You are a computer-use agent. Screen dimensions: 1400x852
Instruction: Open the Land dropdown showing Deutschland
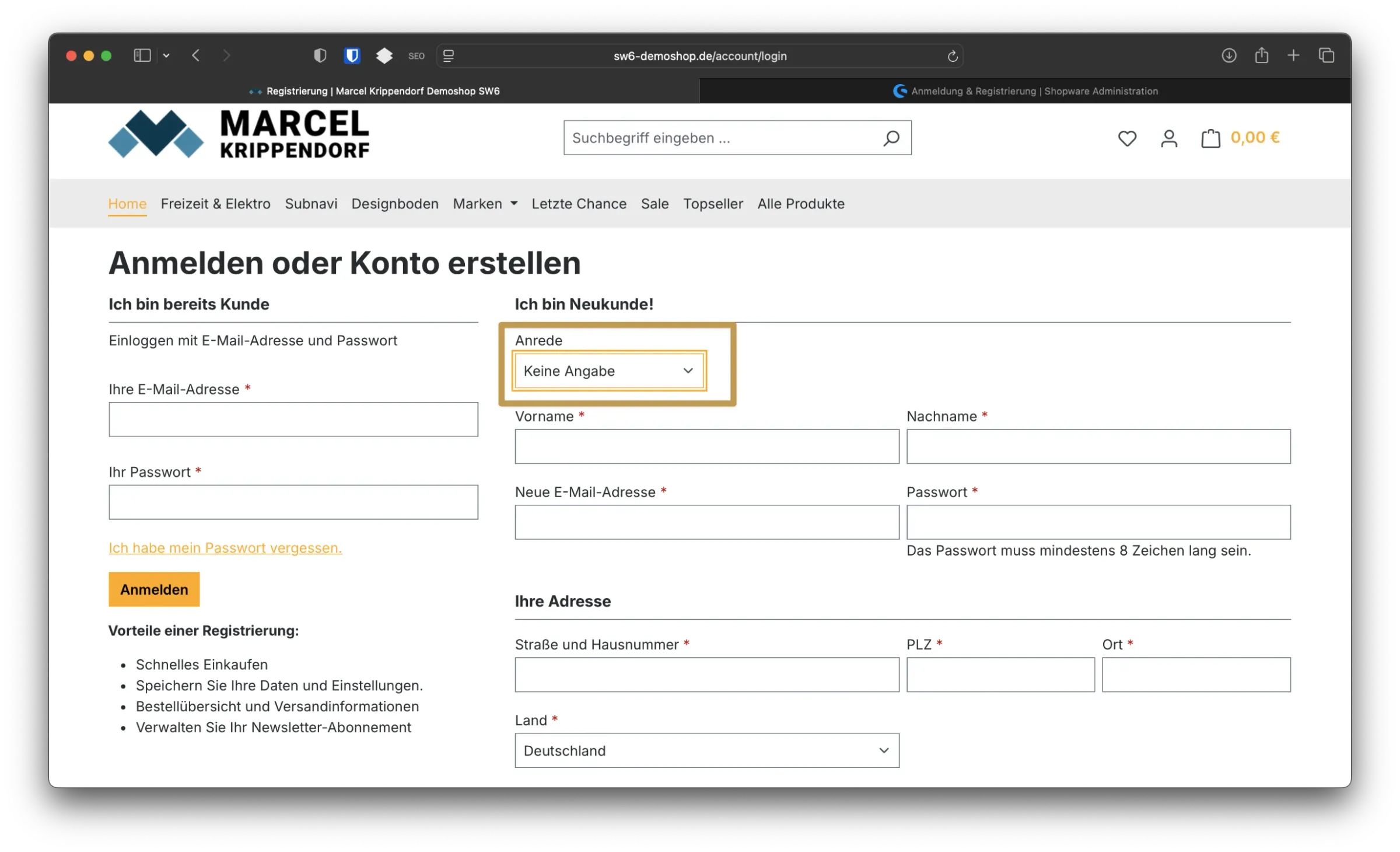(x=706, y=750)
